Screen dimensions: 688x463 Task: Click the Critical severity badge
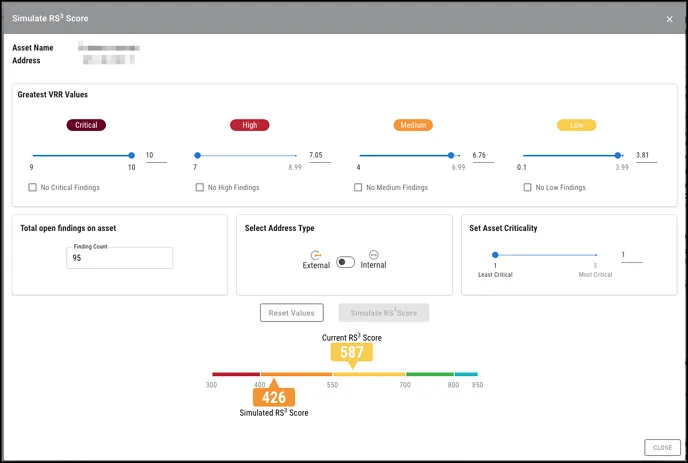[x=86, y=125]
